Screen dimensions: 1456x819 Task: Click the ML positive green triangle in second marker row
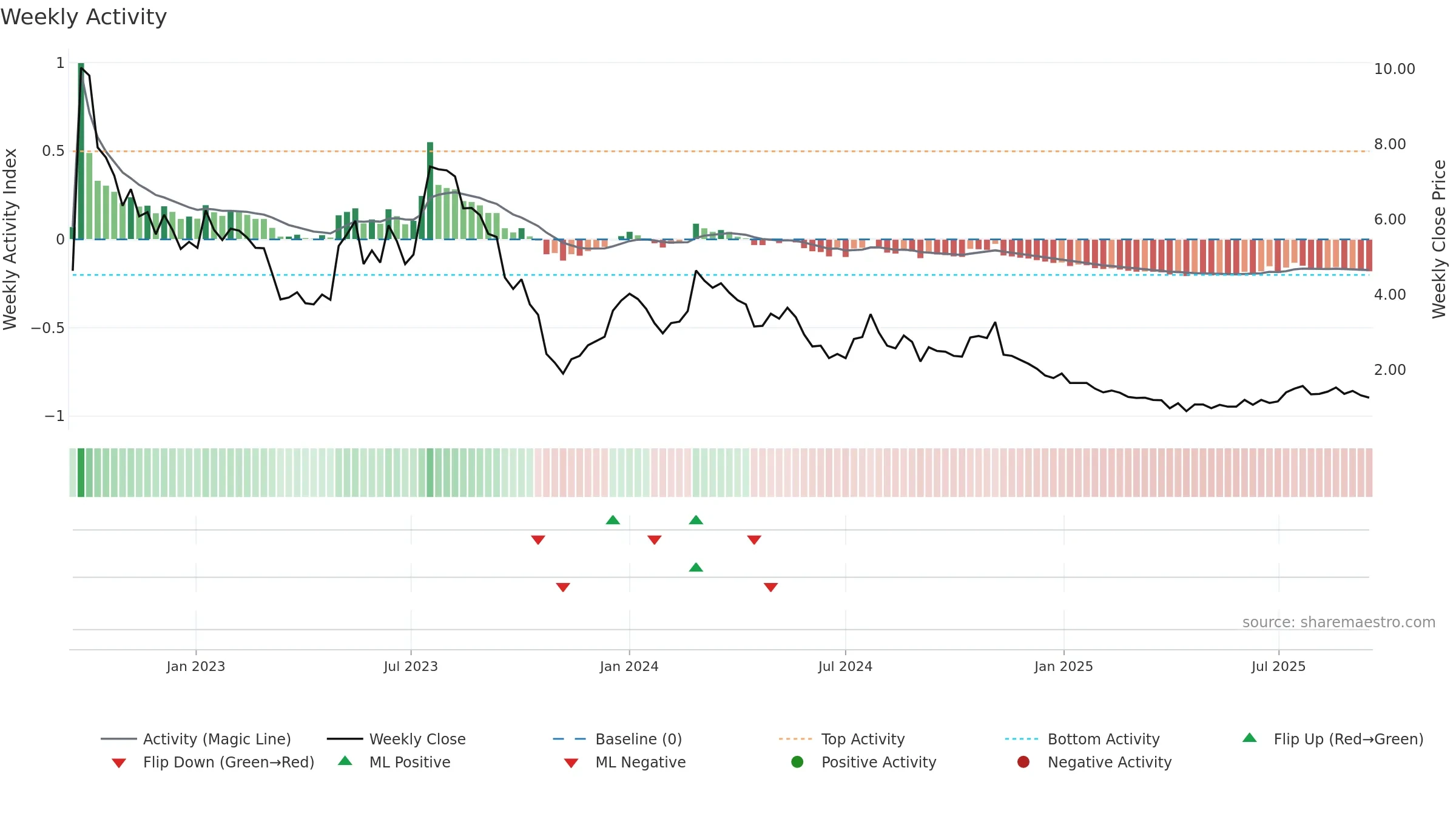[696, 567]
